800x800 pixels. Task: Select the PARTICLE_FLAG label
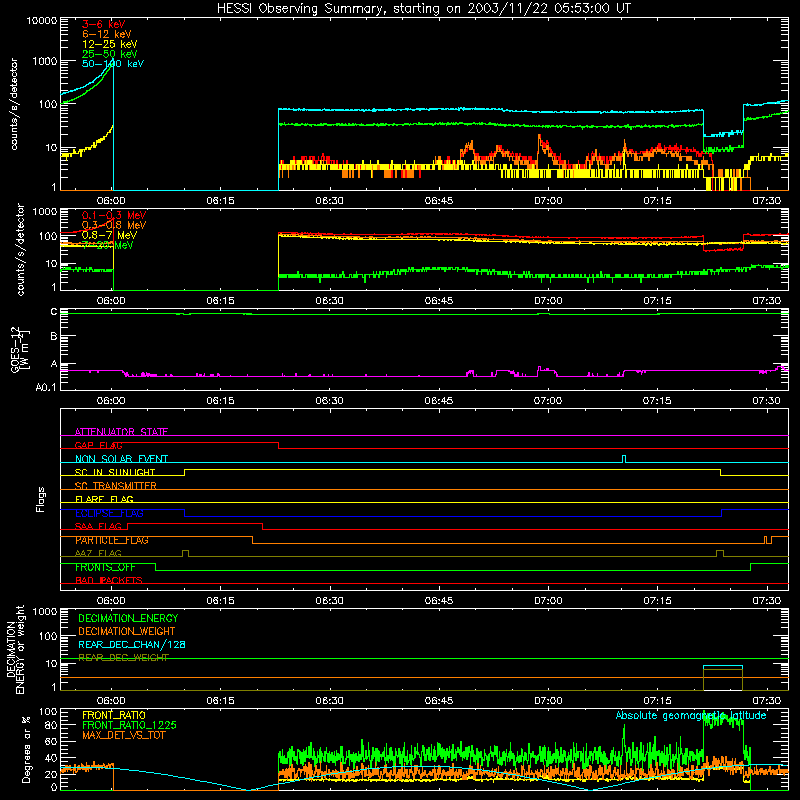(112, 540)
